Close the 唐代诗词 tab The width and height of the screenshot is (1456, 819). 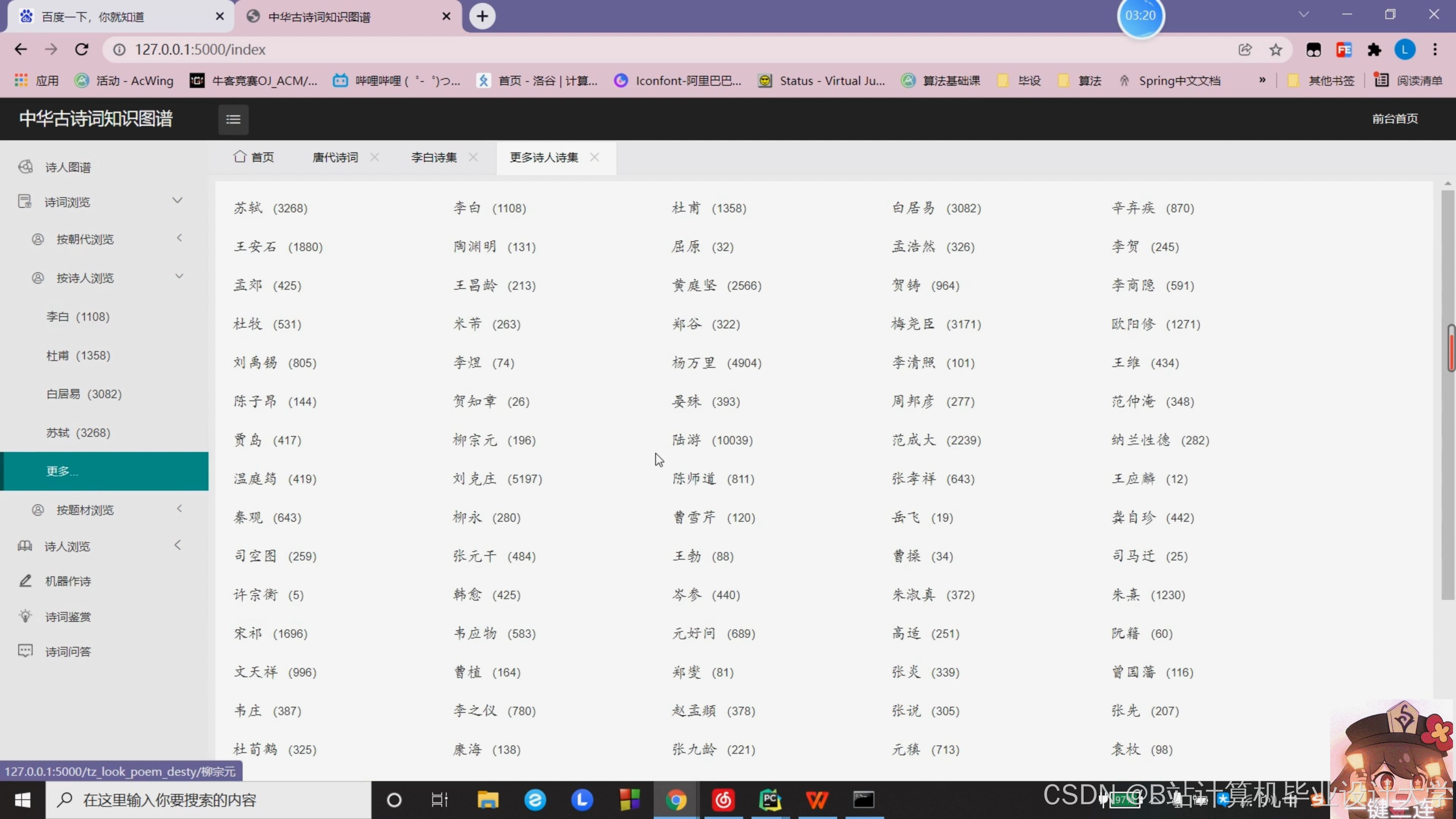(x=375, y=157)
